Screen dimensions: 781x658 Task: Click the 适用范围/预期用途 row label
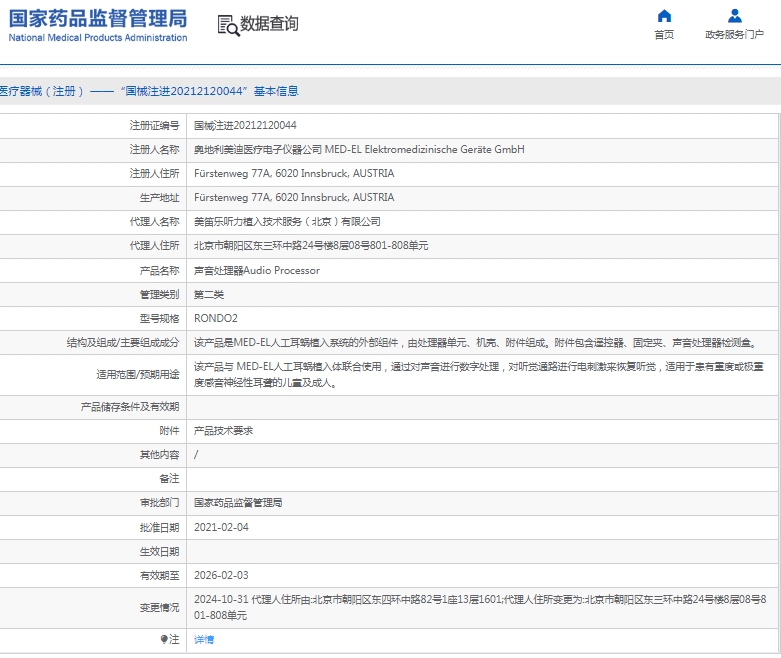pos(138,375)
